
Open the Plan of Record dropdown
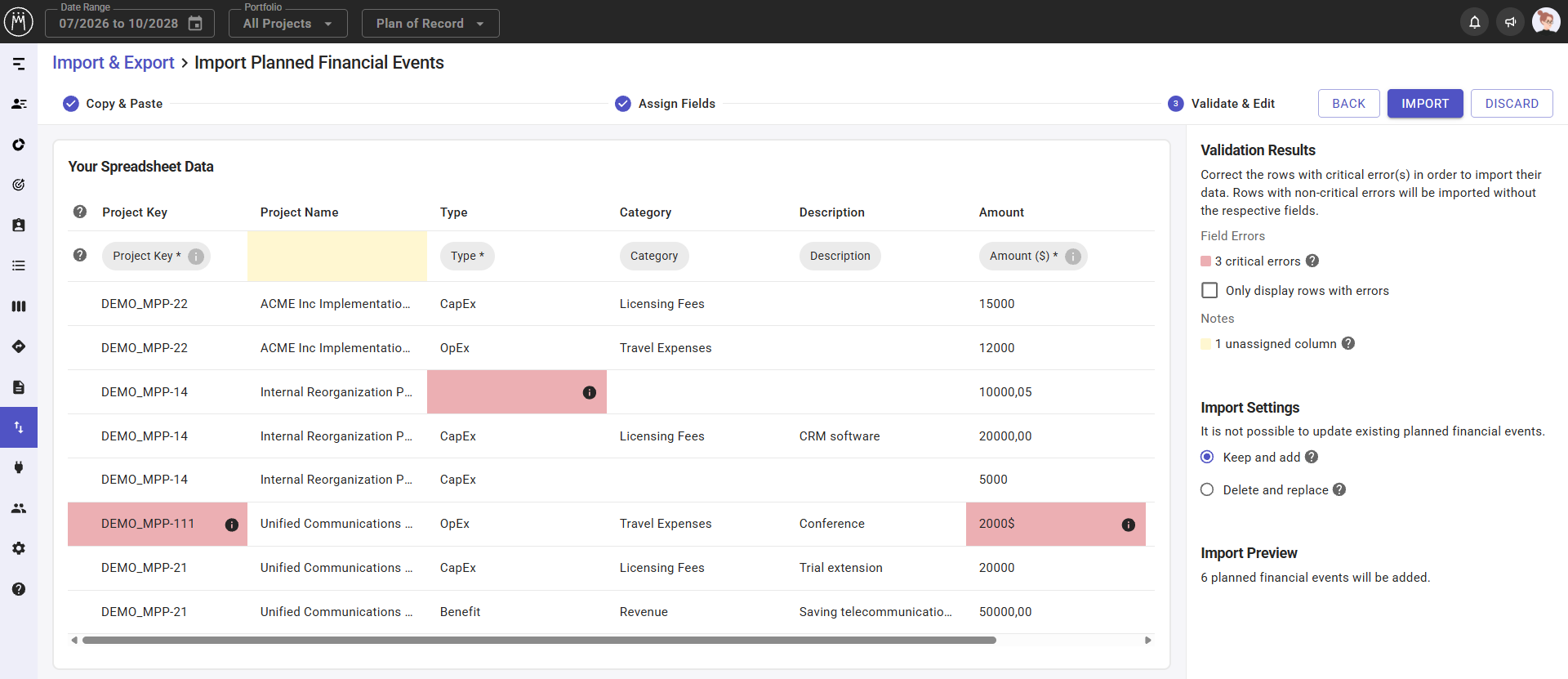click(x=430, y=24)
